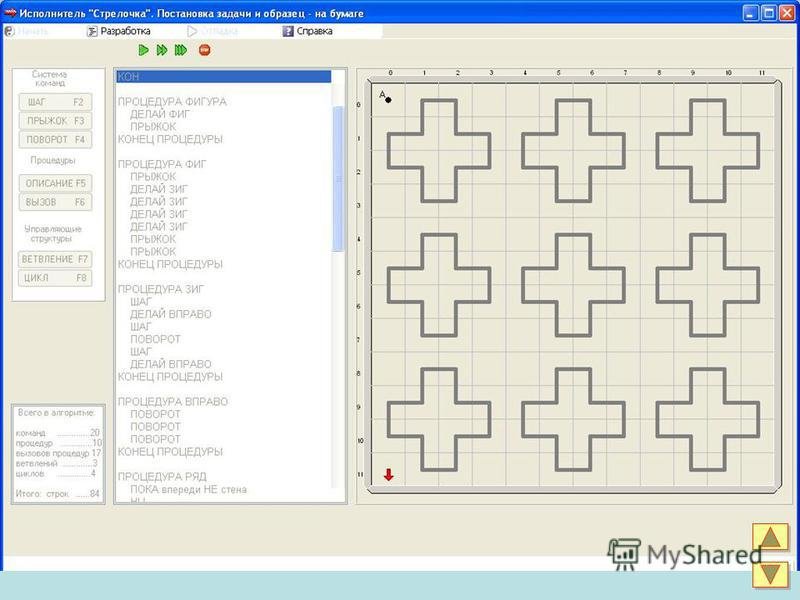Viewport: 800px width, 600px height.
Task: Click the double-arrow fast run icon
Action: [161, 49]
